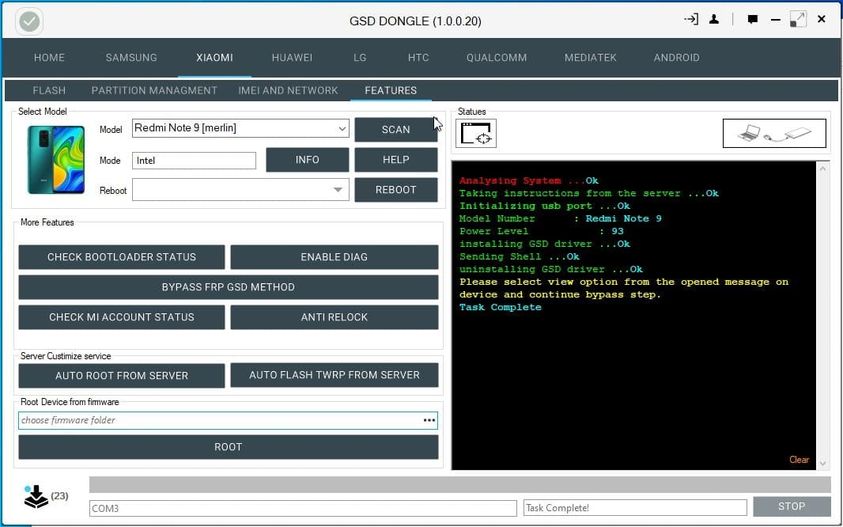Screen dimensions: 843x527
Task: Click the SCAN button
Action: click(396, 130)
